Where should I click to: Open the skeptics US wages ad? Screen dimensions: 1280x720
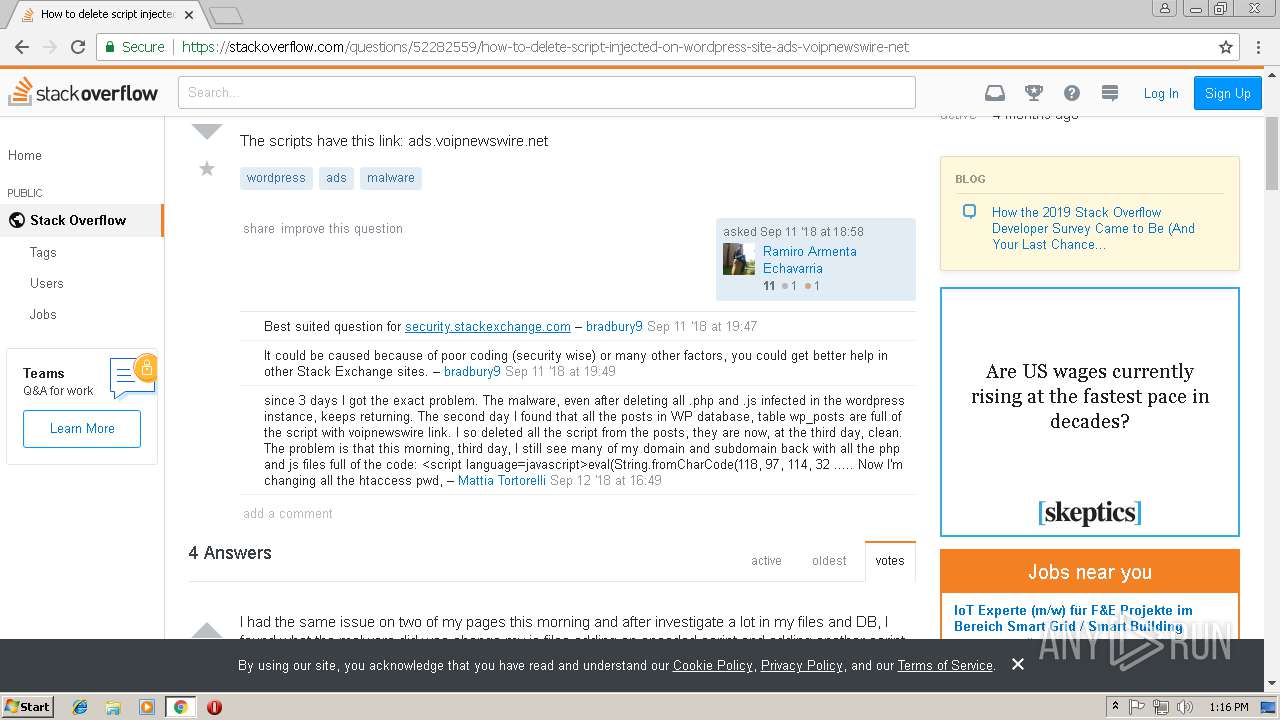[1090, 412]
